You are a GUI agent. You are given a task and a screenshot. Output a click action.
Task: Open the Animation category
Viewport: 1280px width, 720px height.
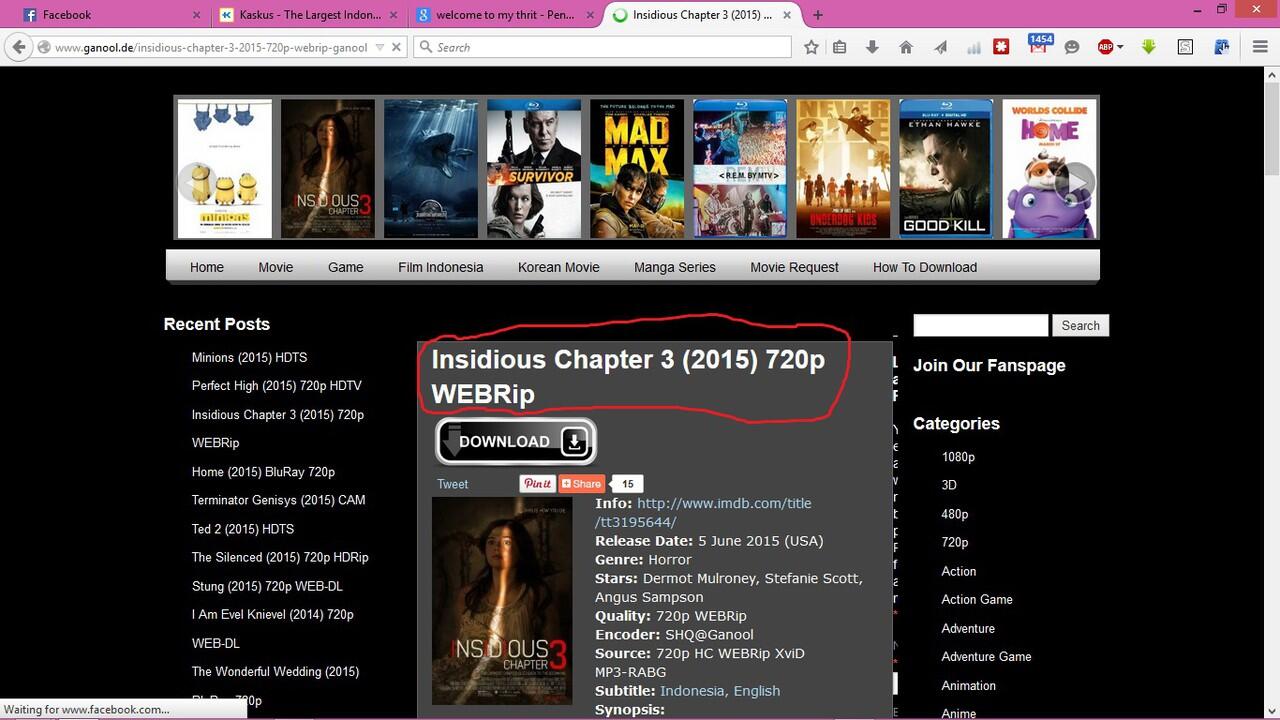click(968, 685)
